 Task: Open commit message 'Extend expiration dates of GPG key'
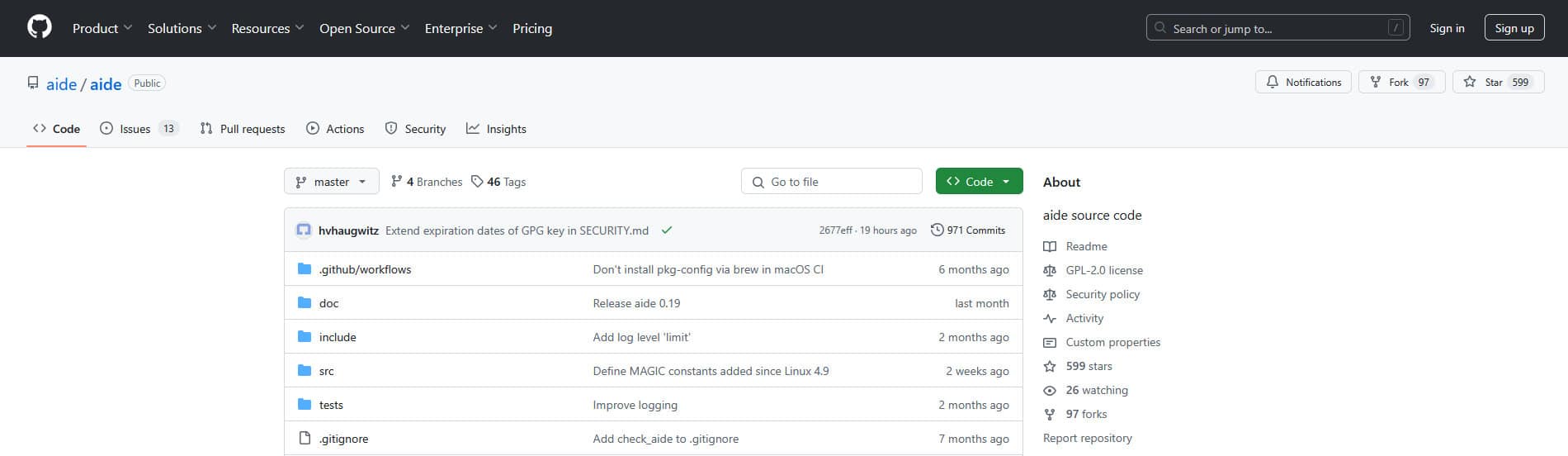pos(517,230)
